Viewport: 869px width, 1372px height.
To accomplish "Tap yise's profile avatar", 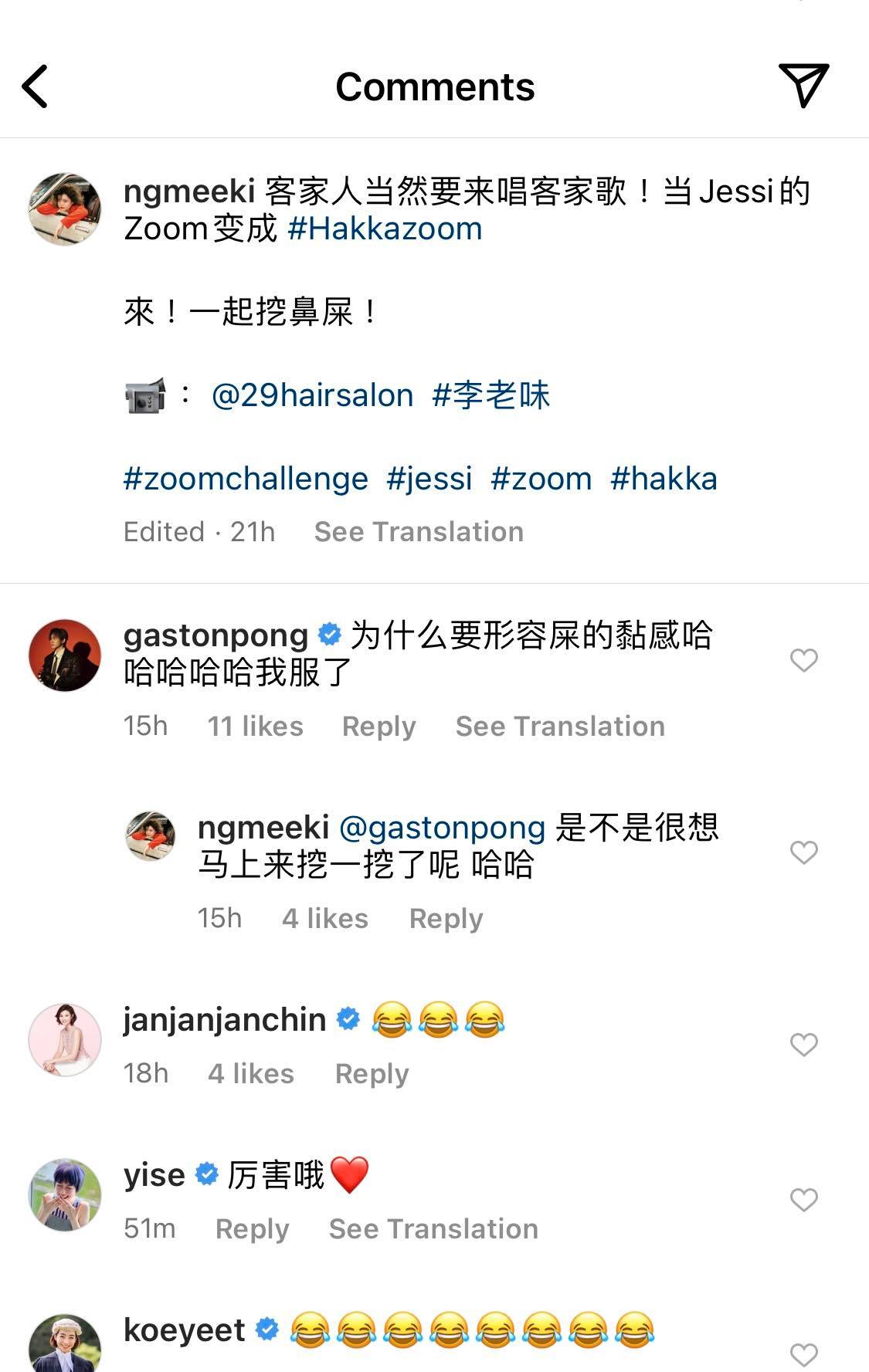I will pos(65,1194).
